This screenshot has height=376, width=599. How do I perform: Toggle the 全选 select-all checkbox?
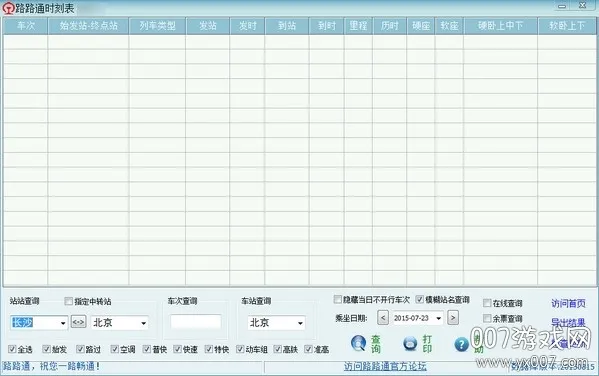[x=12, y=349]
